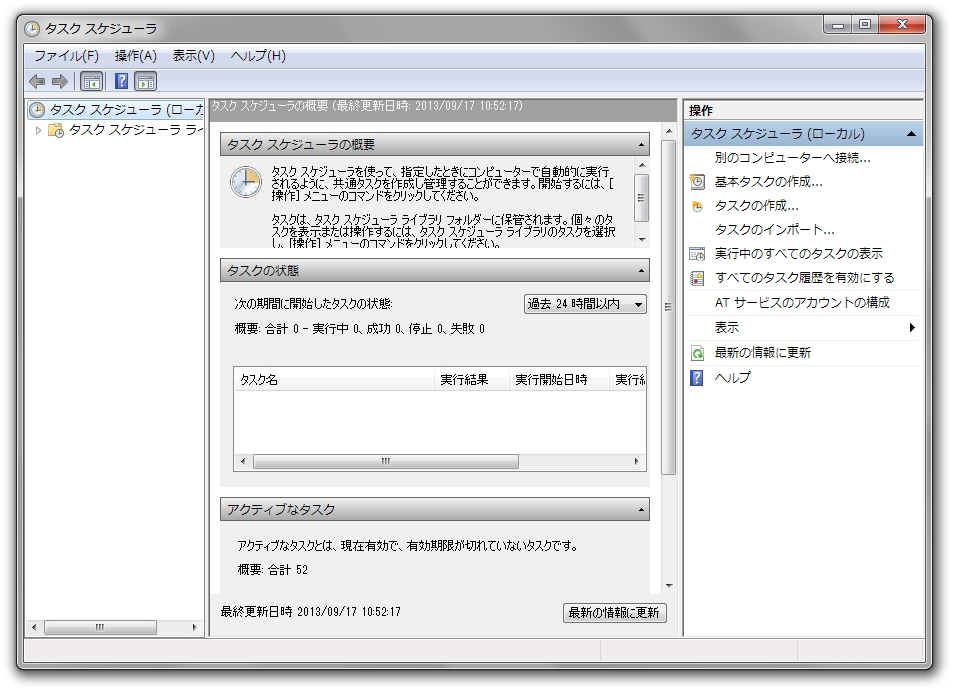954x691 pixels.
Task: Click 表示 submenu arrow in actions pane
Action: coord(913,328)
